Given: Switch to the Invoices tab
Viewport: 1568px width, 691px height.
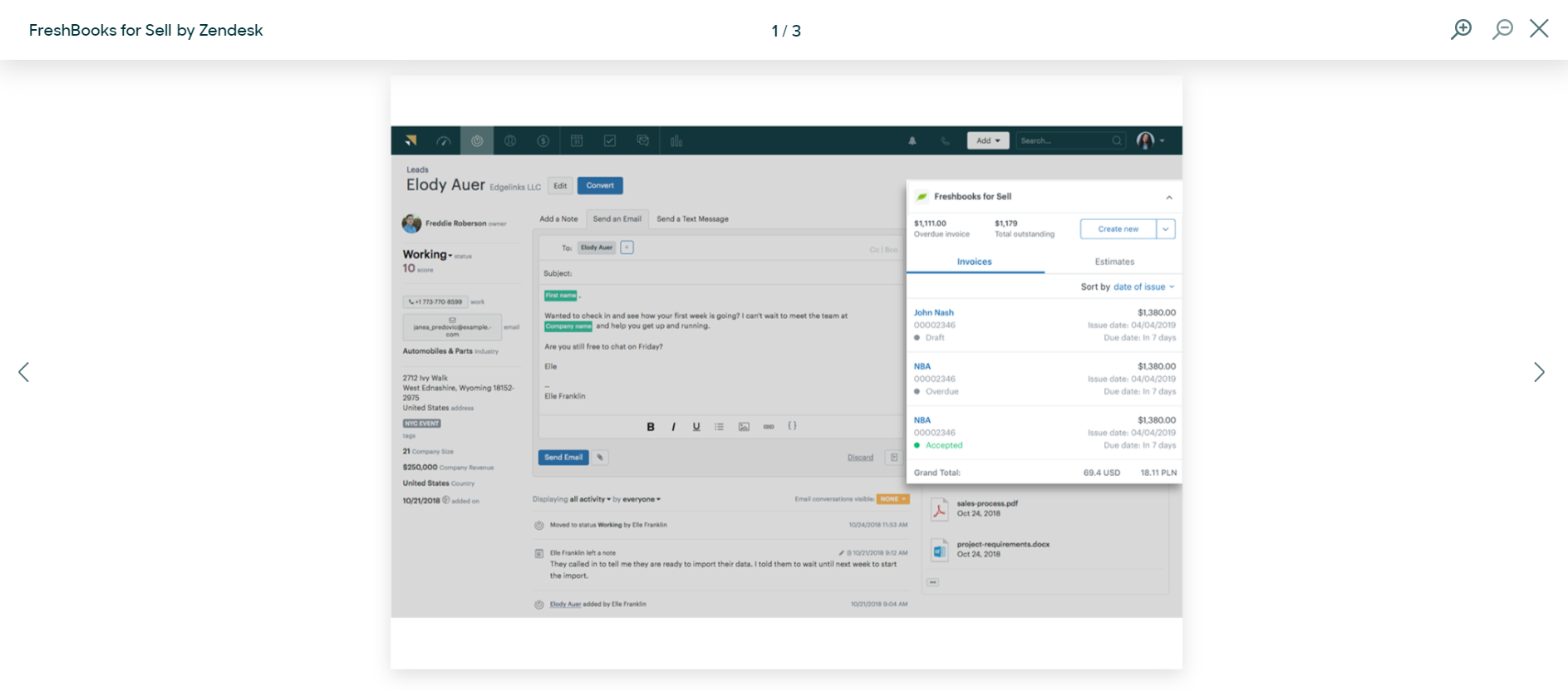Looking at the screenshot, I should click(975, 262).
